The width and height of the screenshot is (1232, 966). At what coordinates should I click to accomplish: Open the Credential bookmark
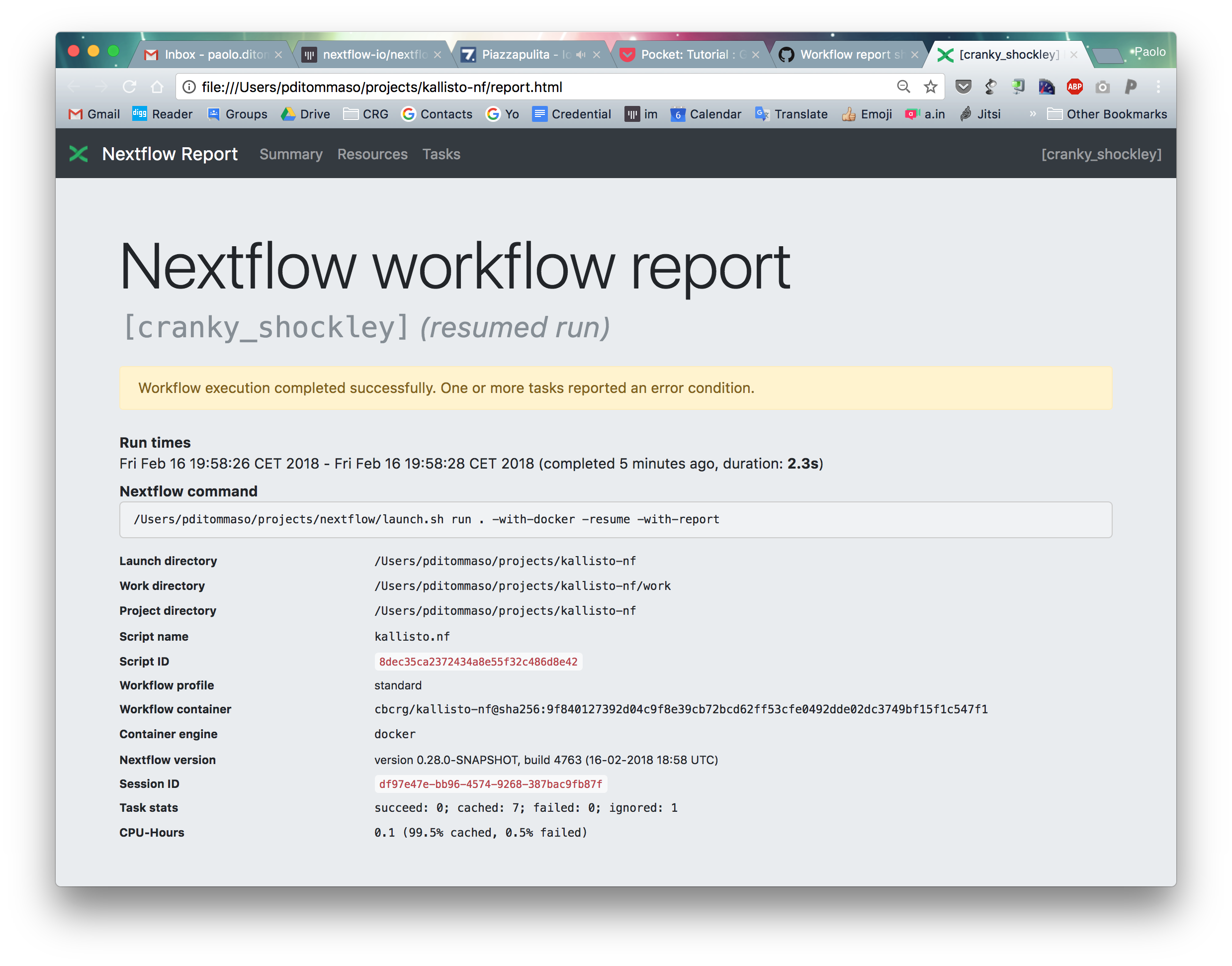pyautogui.click(x=571, y=114)
